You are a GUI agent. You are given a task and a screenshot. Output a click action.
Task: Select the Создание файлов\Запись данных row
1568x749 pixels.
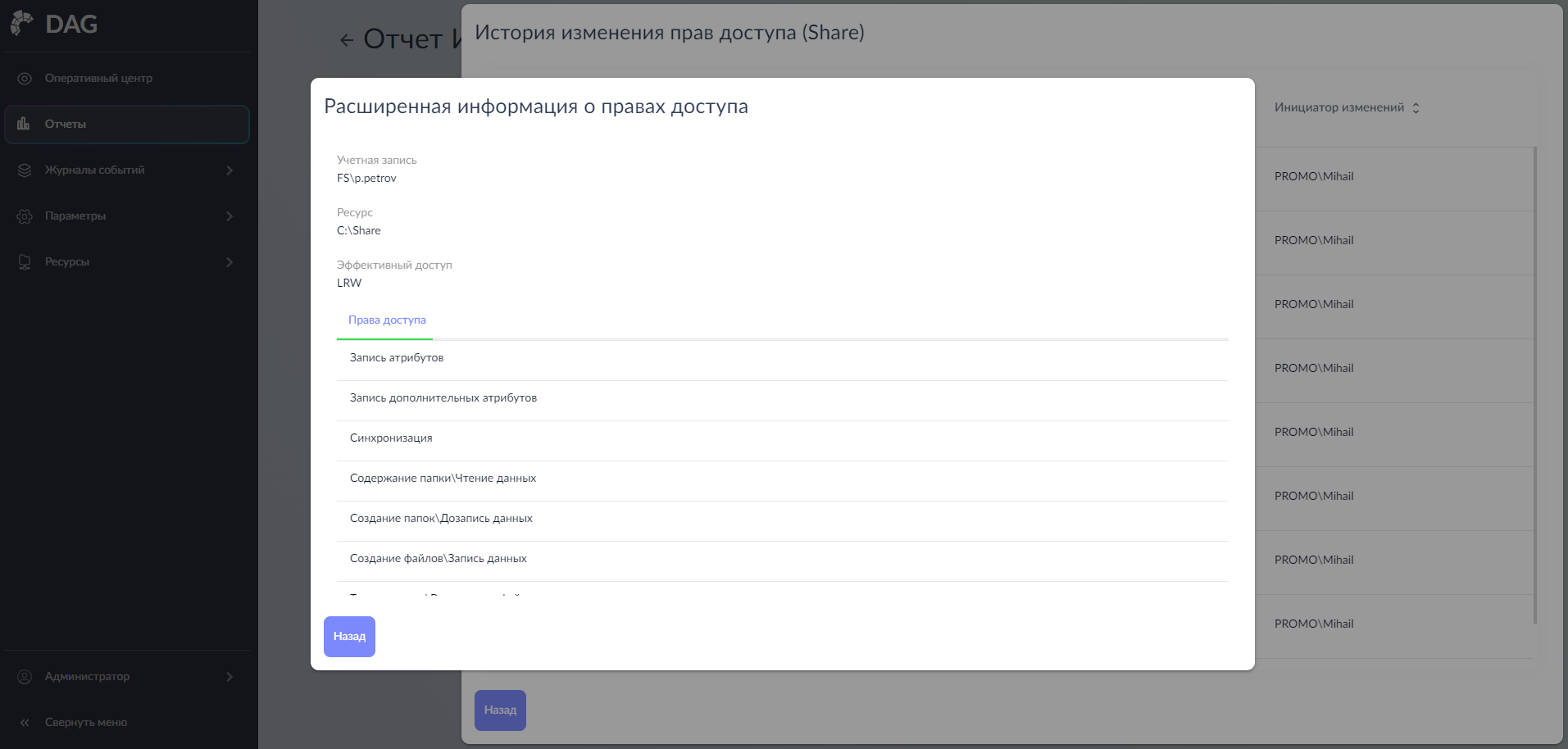point(783,561)
